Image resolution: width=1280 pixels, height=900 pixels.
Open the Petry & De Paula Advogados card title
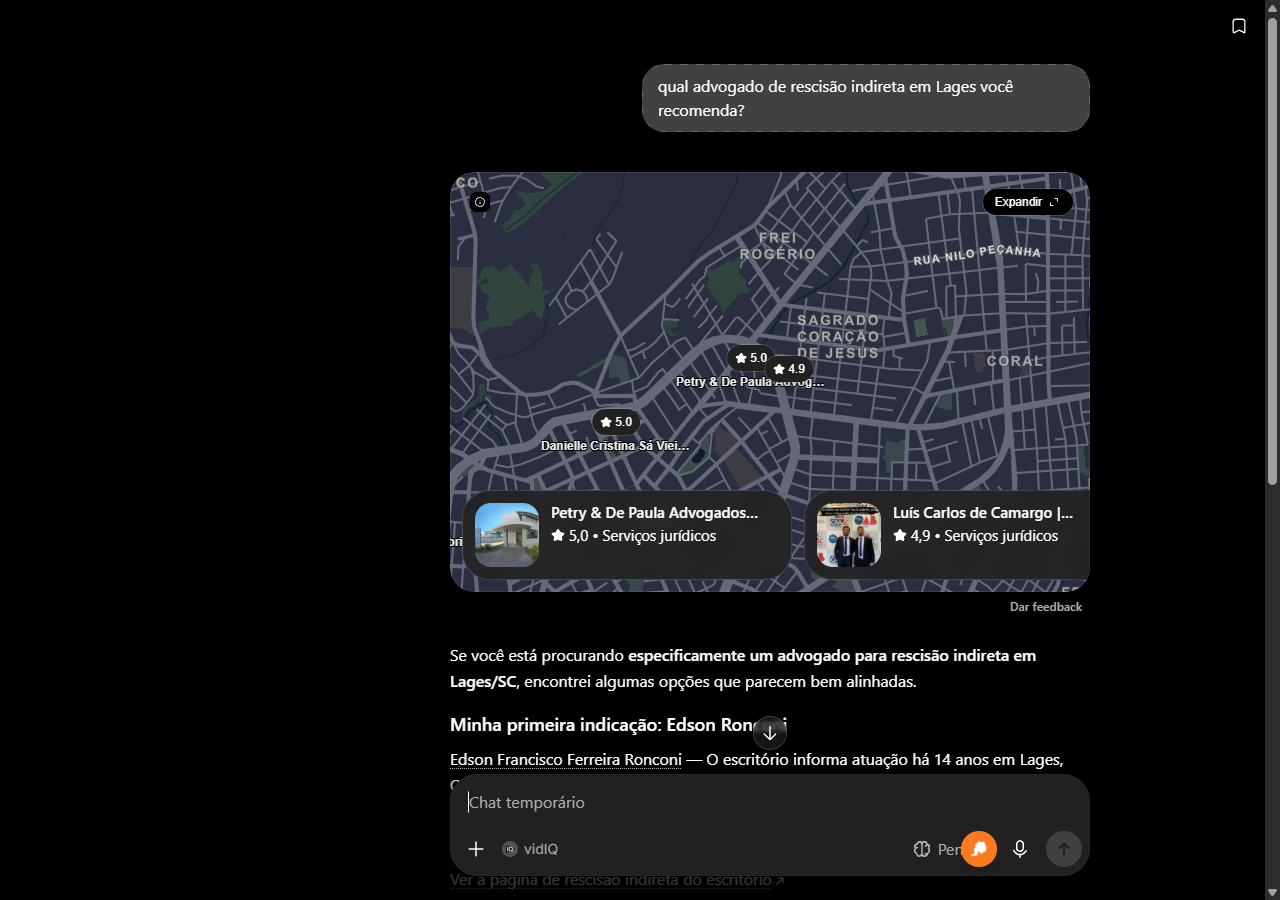pyautogui.click(x=654, y=513)
